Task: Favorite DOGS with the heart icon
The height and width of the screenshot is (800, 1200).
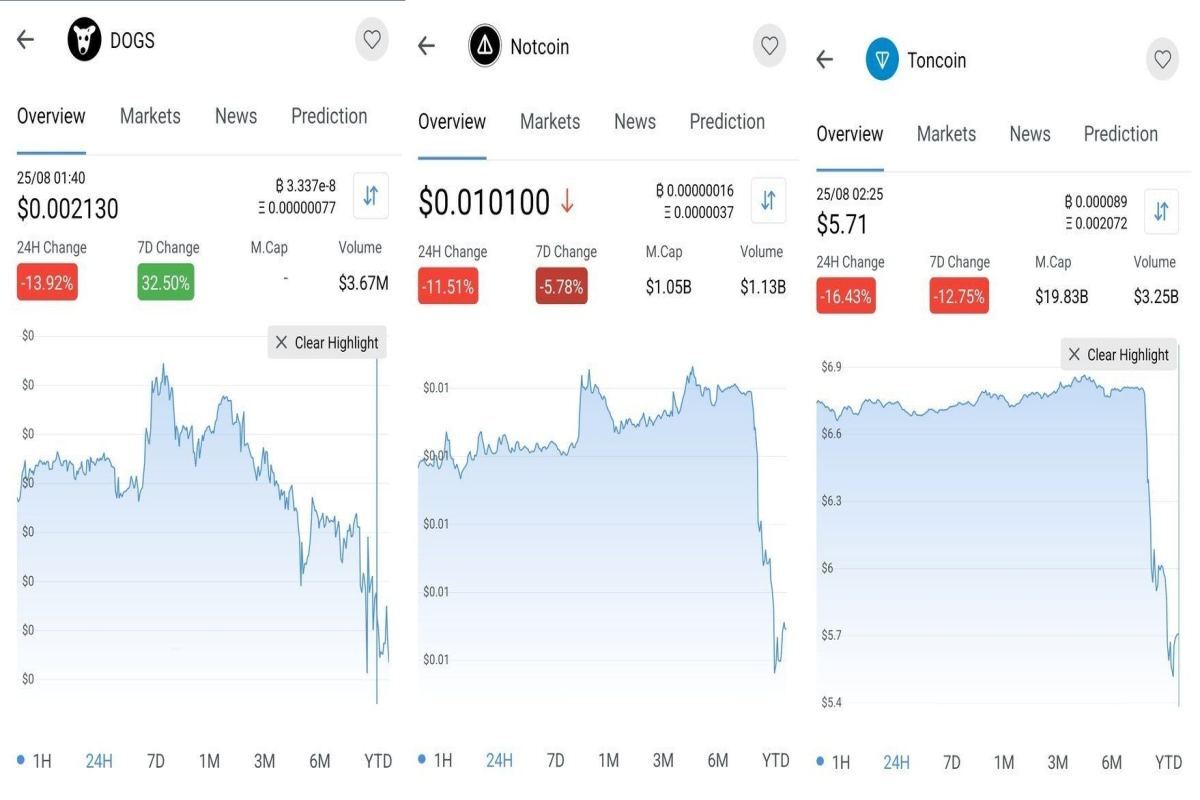Action: click(x=372, y=40)
